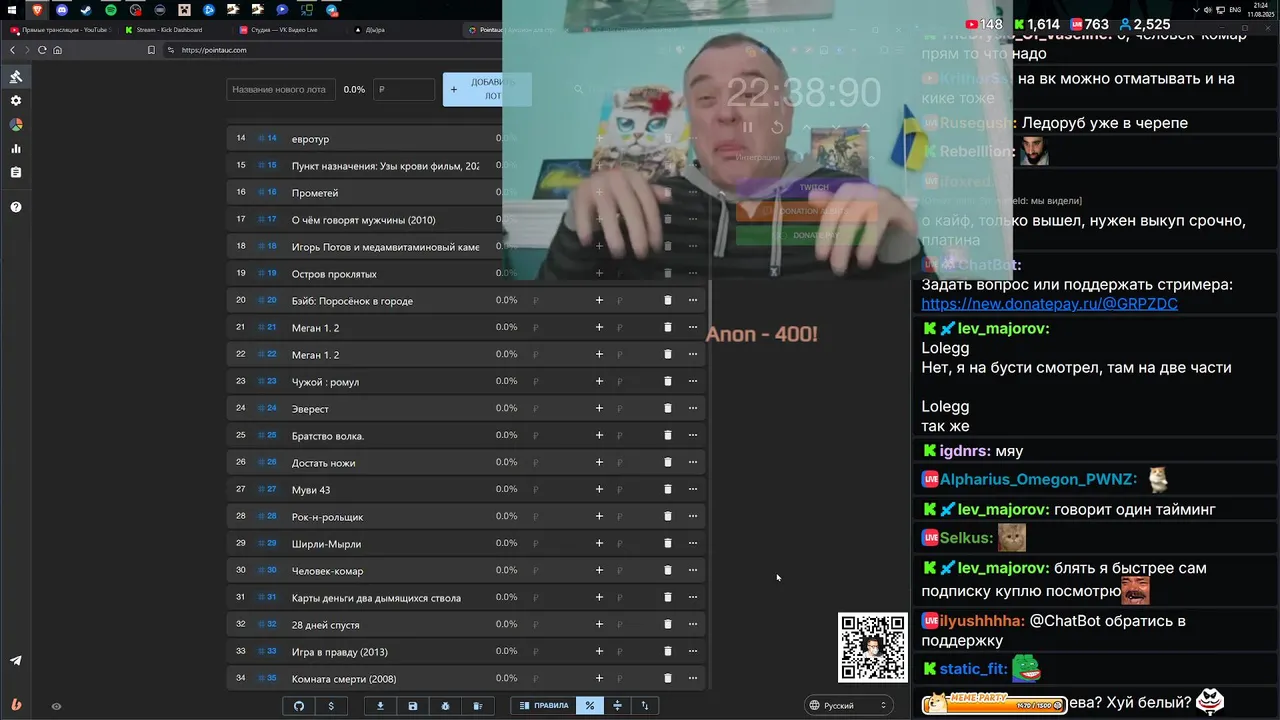Click the download/import lots icon
The height and width of the screenshot is (720, 1280).
click(x=380, y=706)
